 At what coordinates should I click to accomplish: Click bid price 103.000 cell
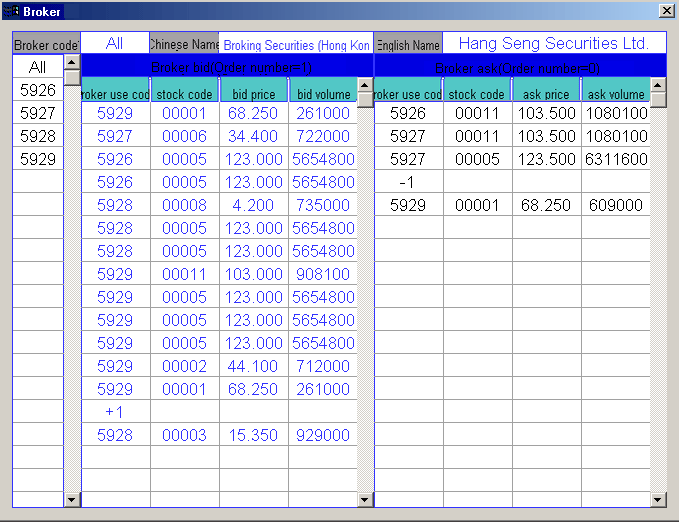[x=254, y=274]
